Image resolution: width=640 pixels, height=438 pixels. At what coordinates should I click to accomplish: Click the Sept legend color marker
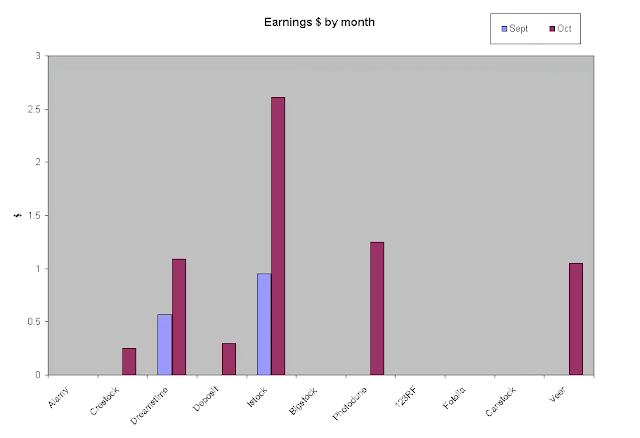[504, 29]
